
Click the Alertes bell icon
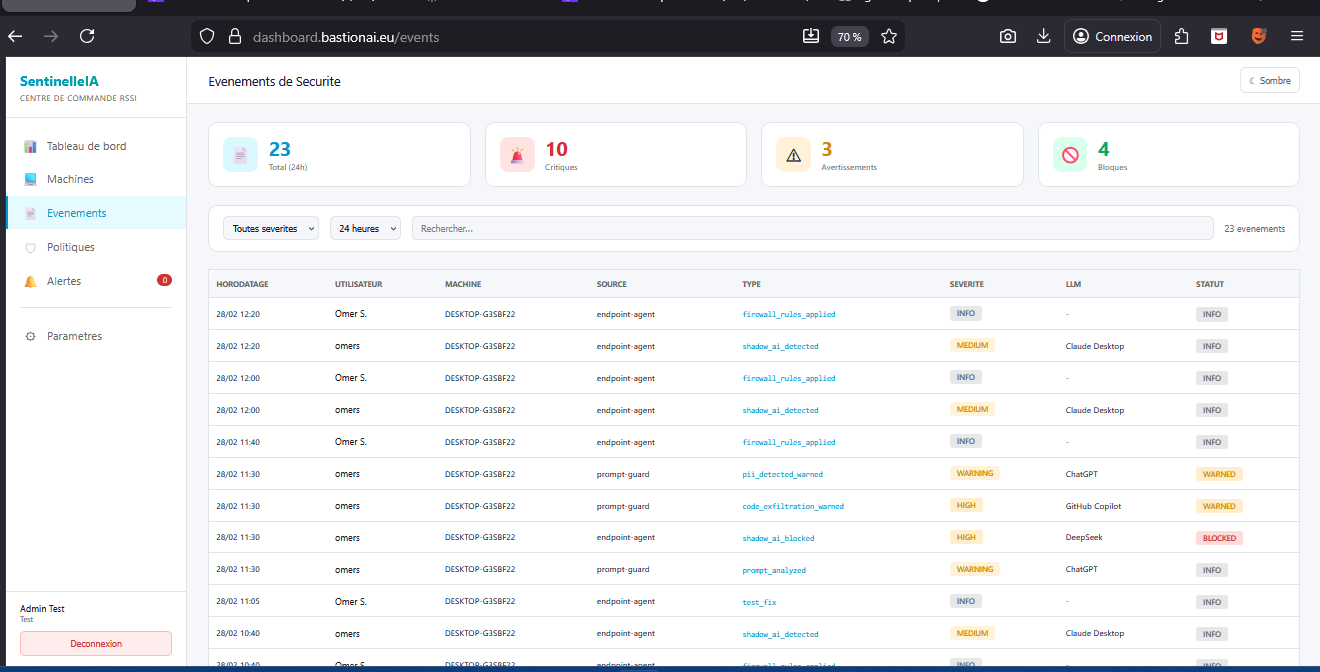click(x=32, y=280)
